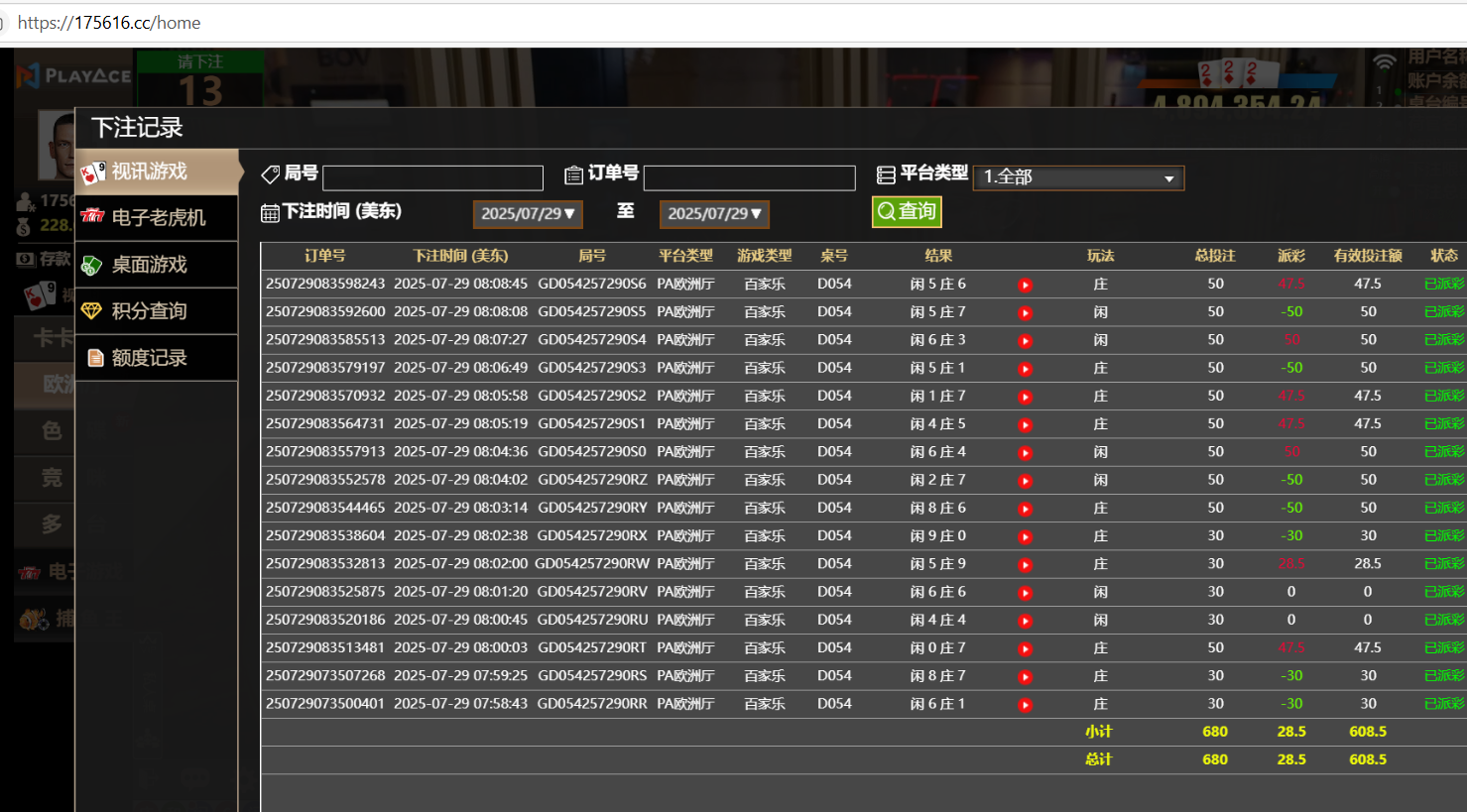
Task: Open the replay icon in row GD054257290S0
Action: click(x=1025, y=453)
